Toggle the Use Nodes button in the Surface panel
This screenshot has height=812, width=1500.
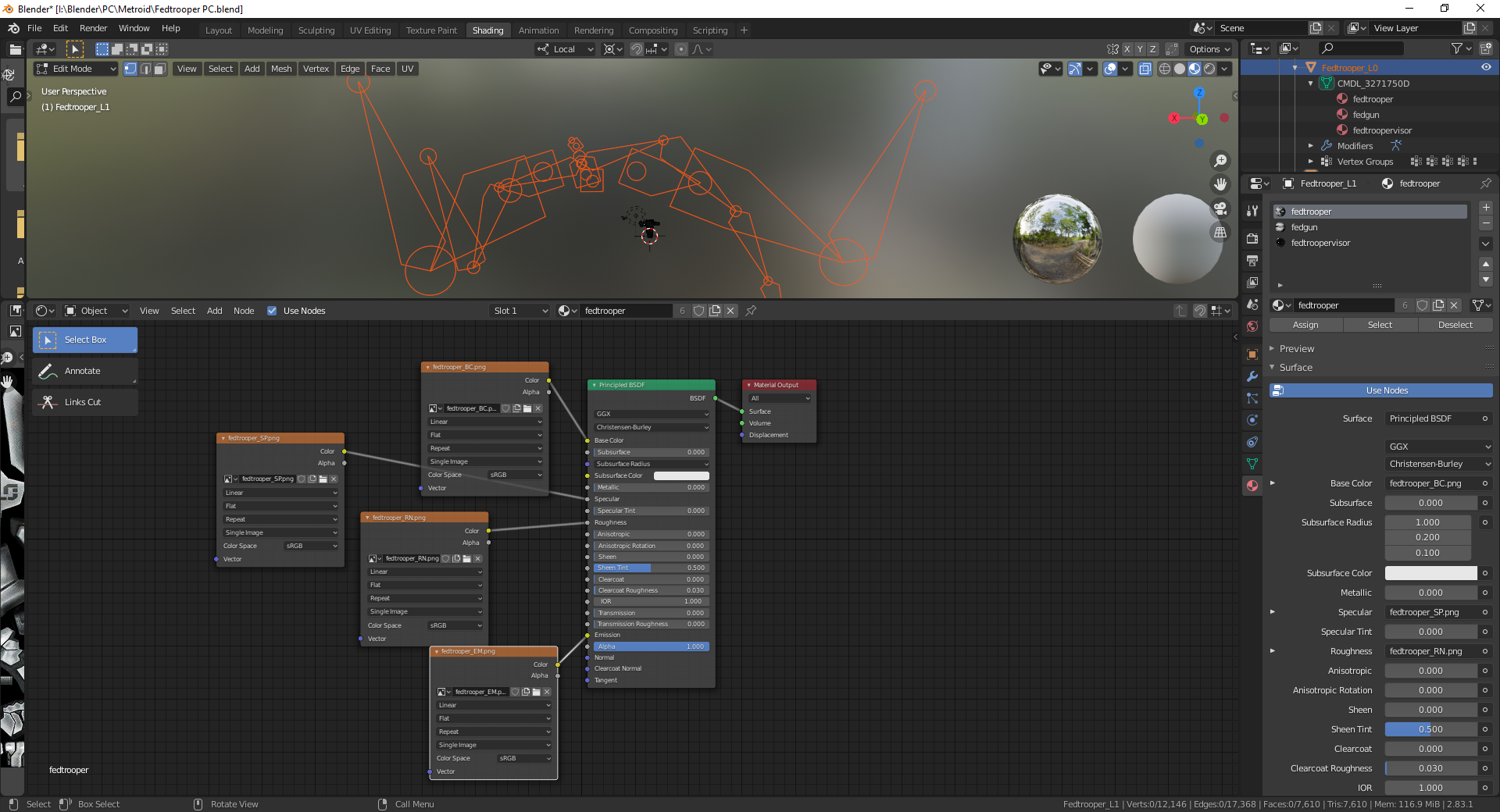[x=1380, y=390]
